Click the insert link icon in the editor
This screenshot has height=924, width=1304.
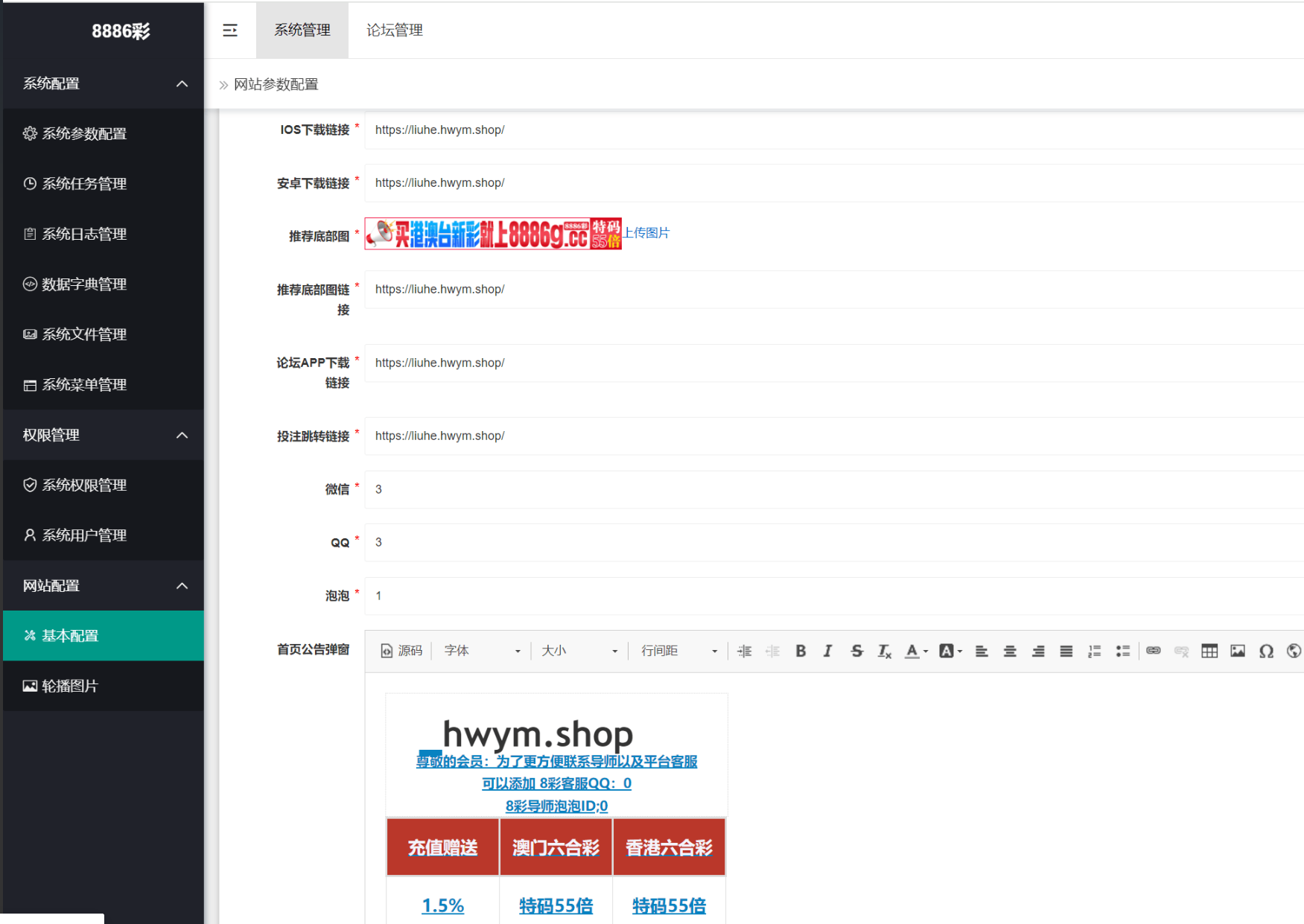(1153, 651)
